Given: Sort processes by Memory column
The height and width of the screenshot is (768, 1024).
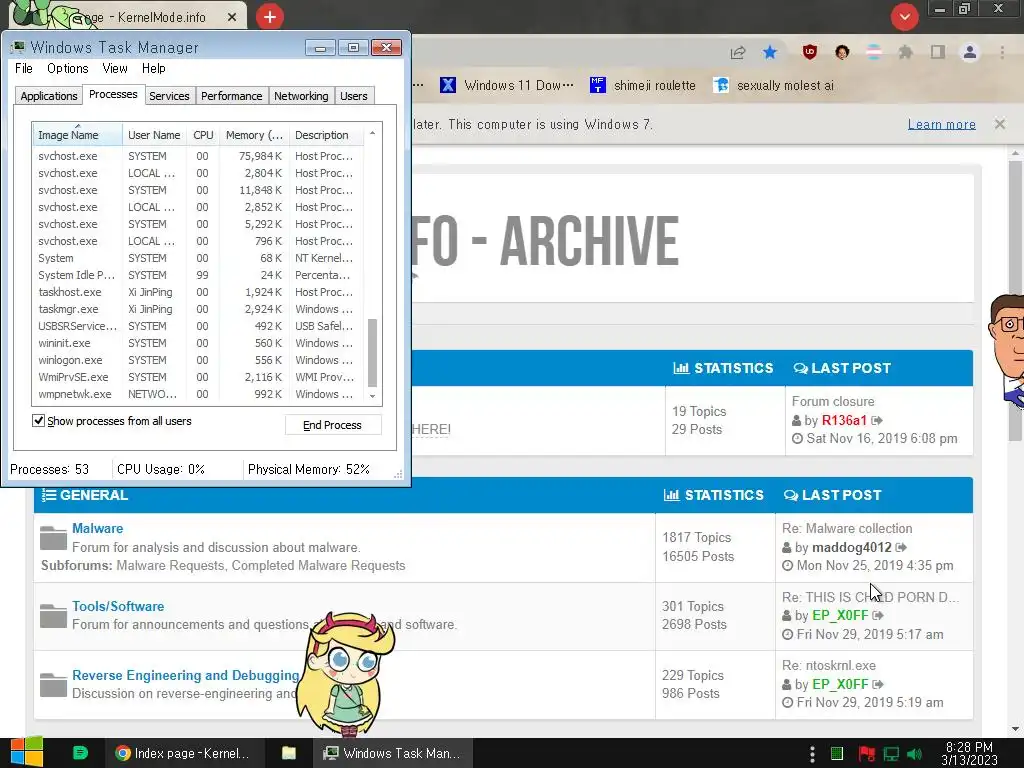Looking at the screenshot, I should click(254, 135).
